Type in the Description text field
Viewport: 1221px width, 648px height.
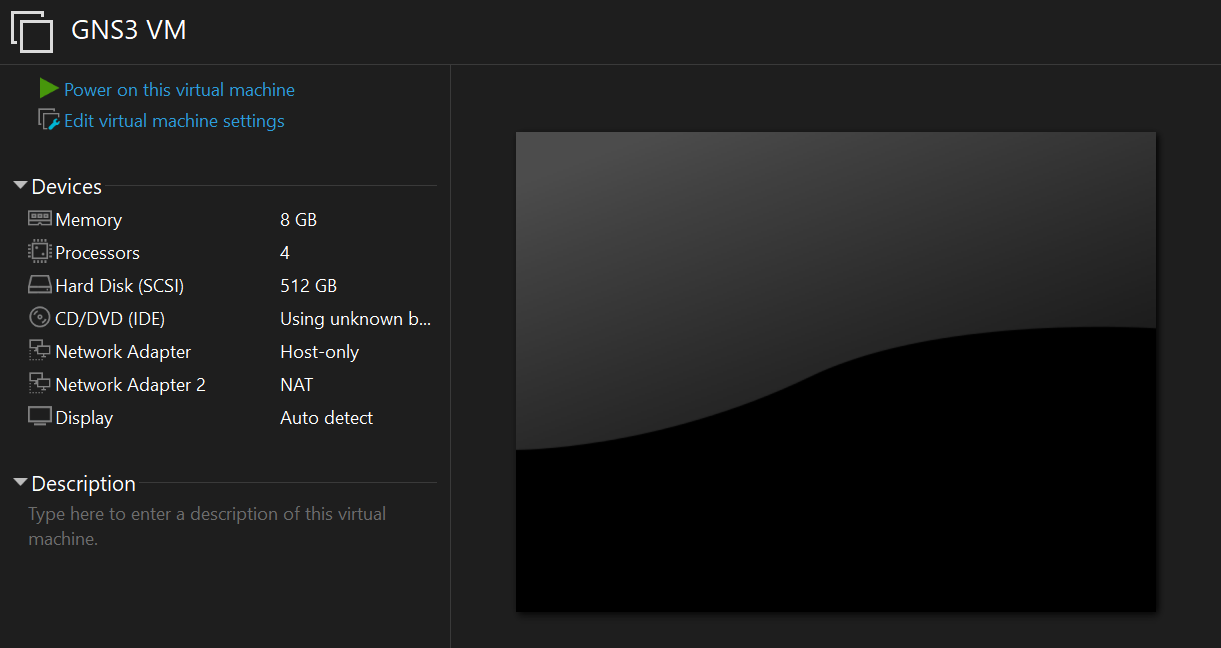207,526
